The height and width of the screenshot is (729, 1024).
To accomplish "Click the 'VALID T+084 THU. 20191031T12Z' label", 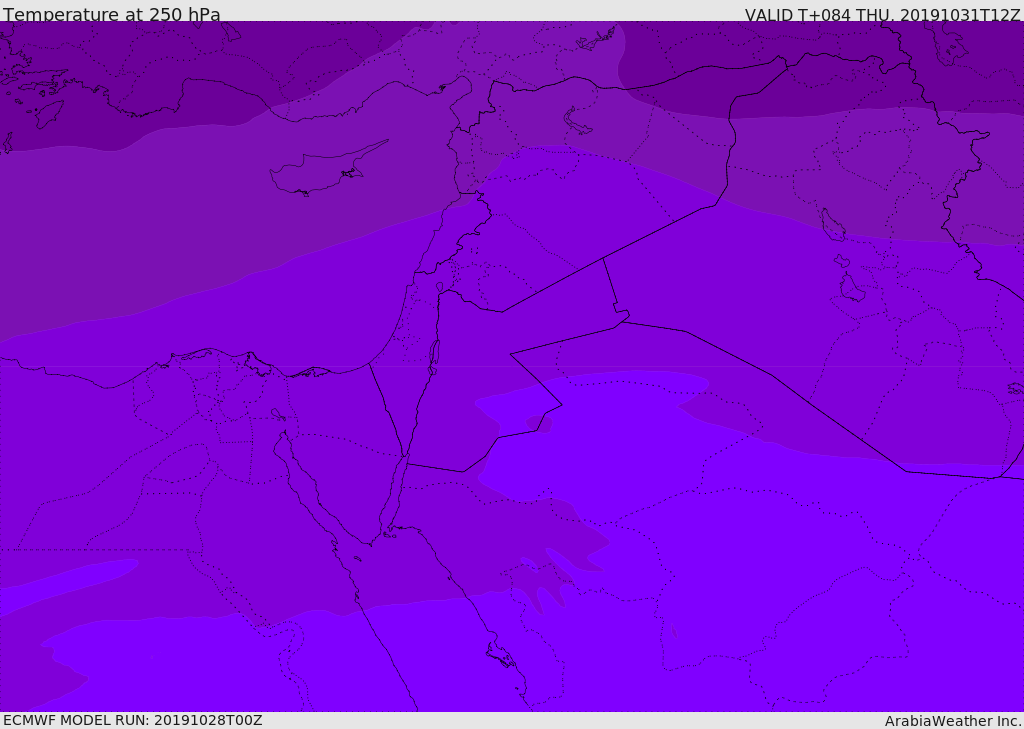I will point(882,14).
